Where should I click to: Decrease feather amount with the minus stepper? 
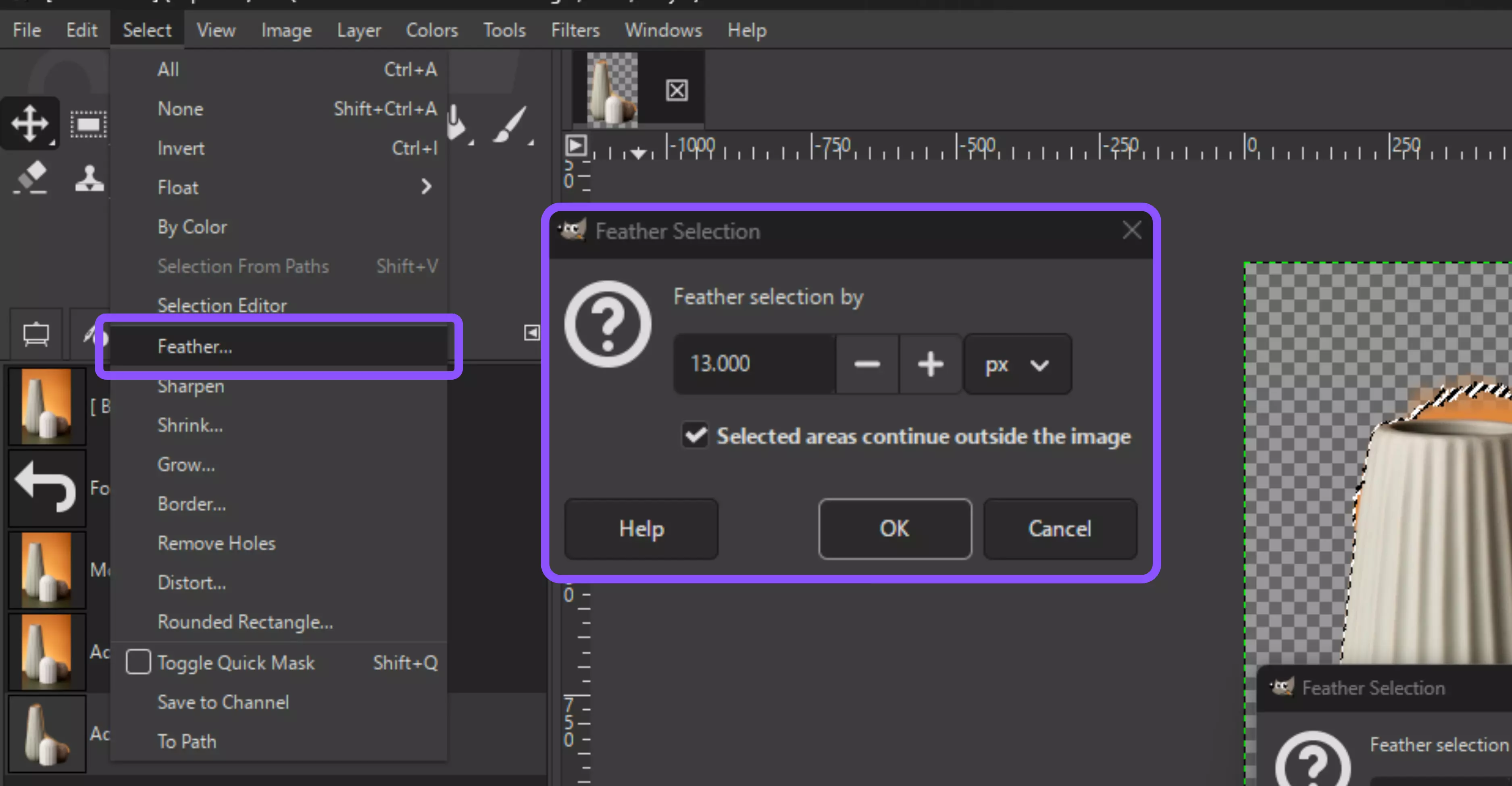coord(867,364)
